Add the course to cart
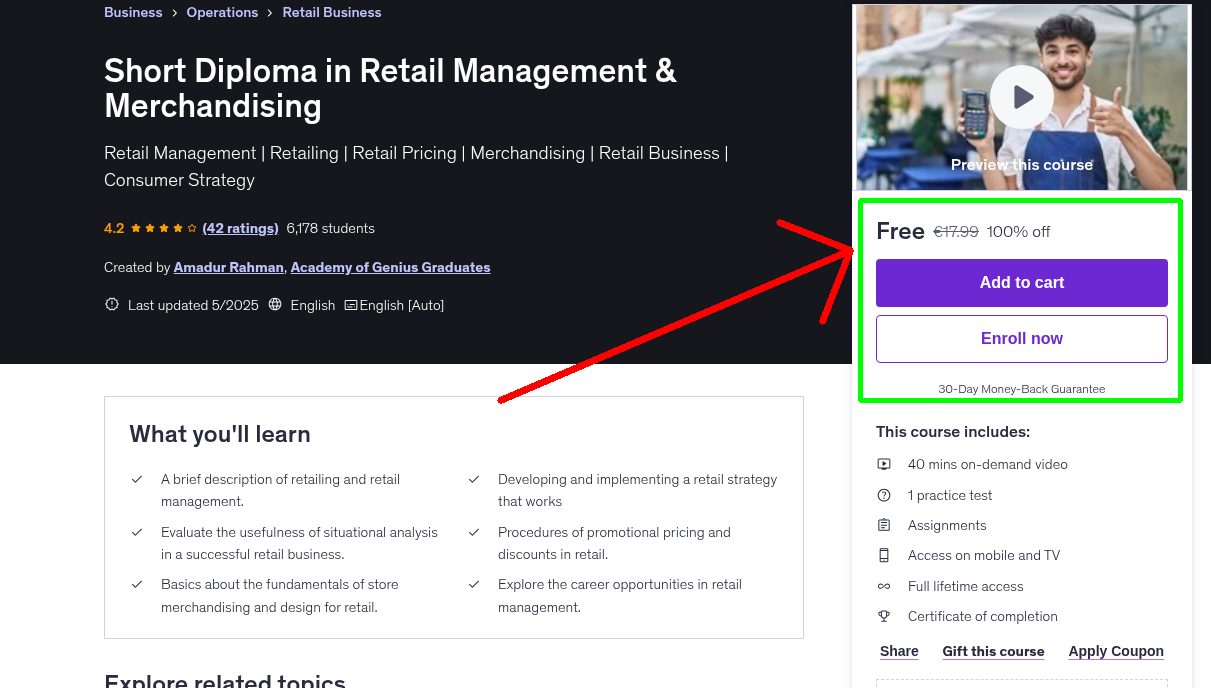Image resolution: width=1211 pixels, height=688 pixels. point(1021,283)
